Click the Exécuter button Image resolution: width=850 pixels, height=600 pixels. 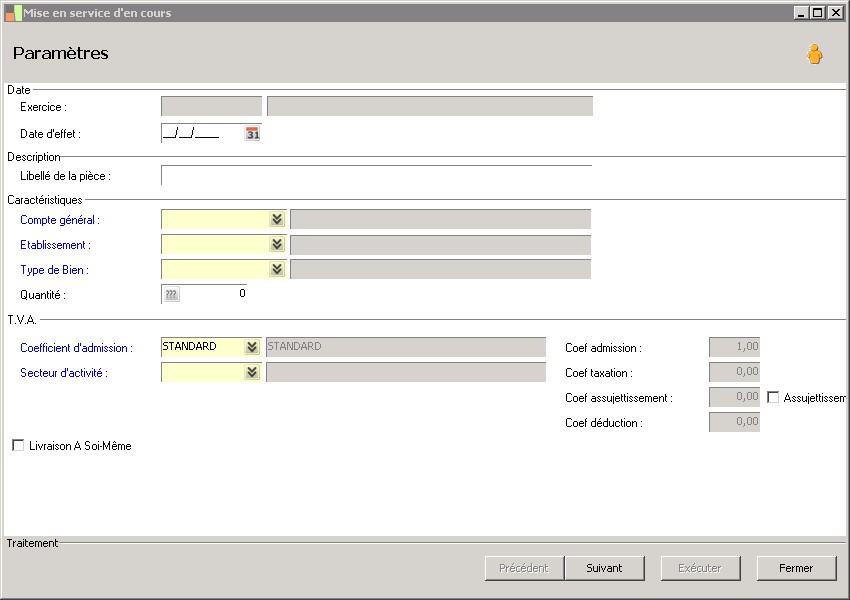[700, 568]
